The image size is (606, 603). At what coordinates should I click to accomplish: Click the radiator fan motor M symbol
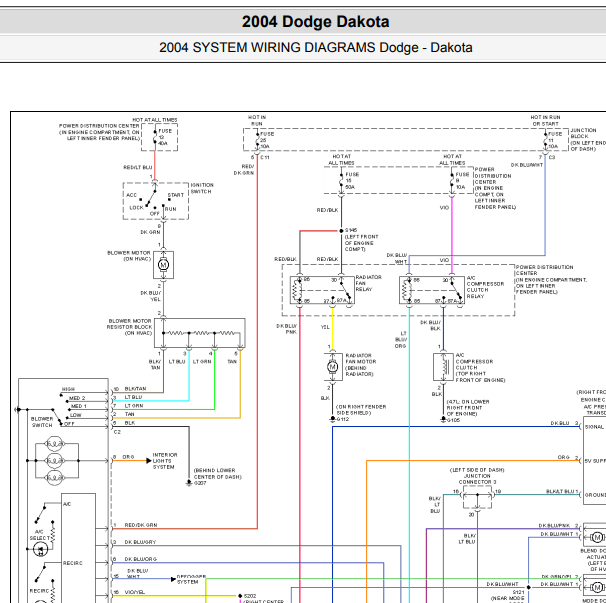332,367
